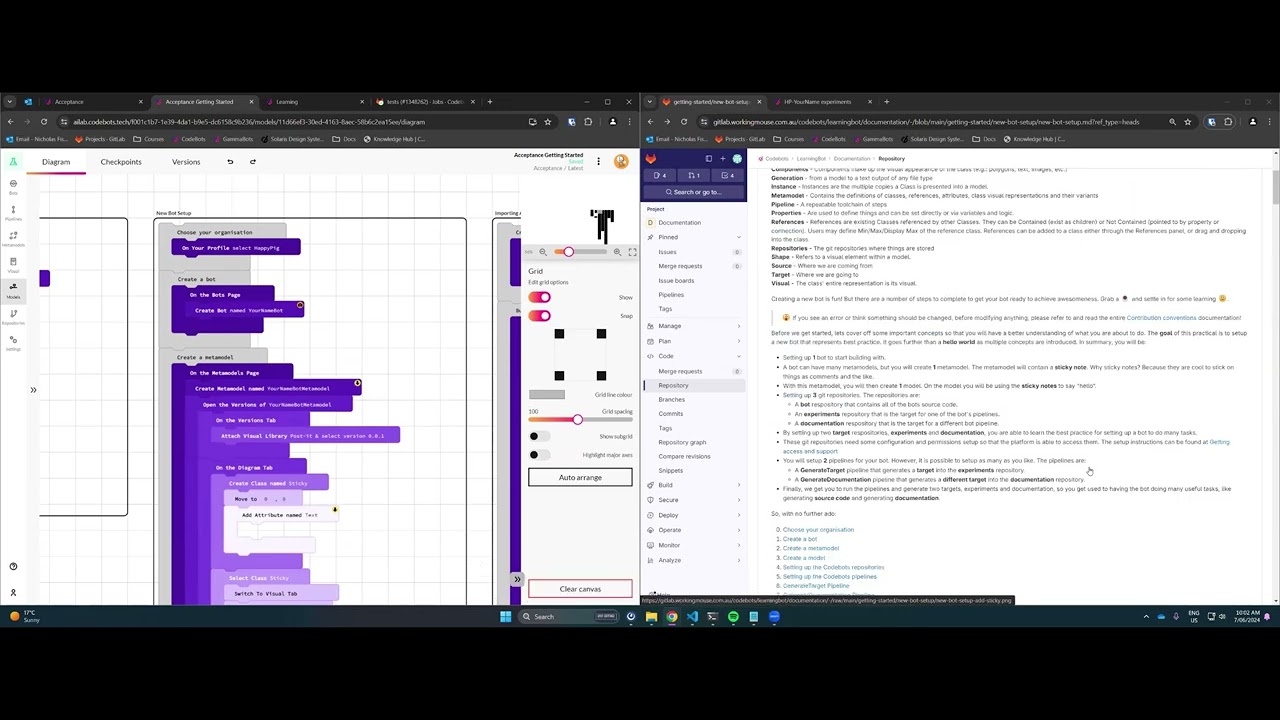Expand the Codebots left sidebar chevrons
1280x720 pixels.
(33, 390)
